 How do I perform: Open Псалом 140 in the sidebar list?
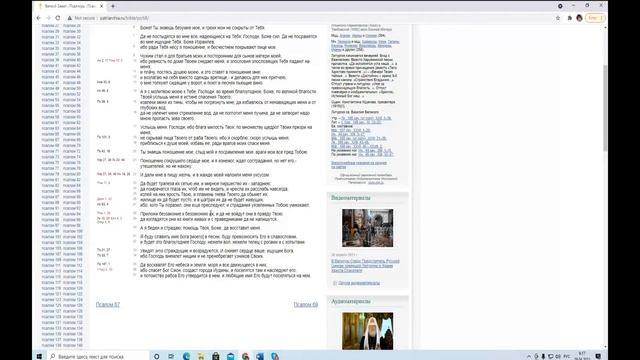point(73,346)
